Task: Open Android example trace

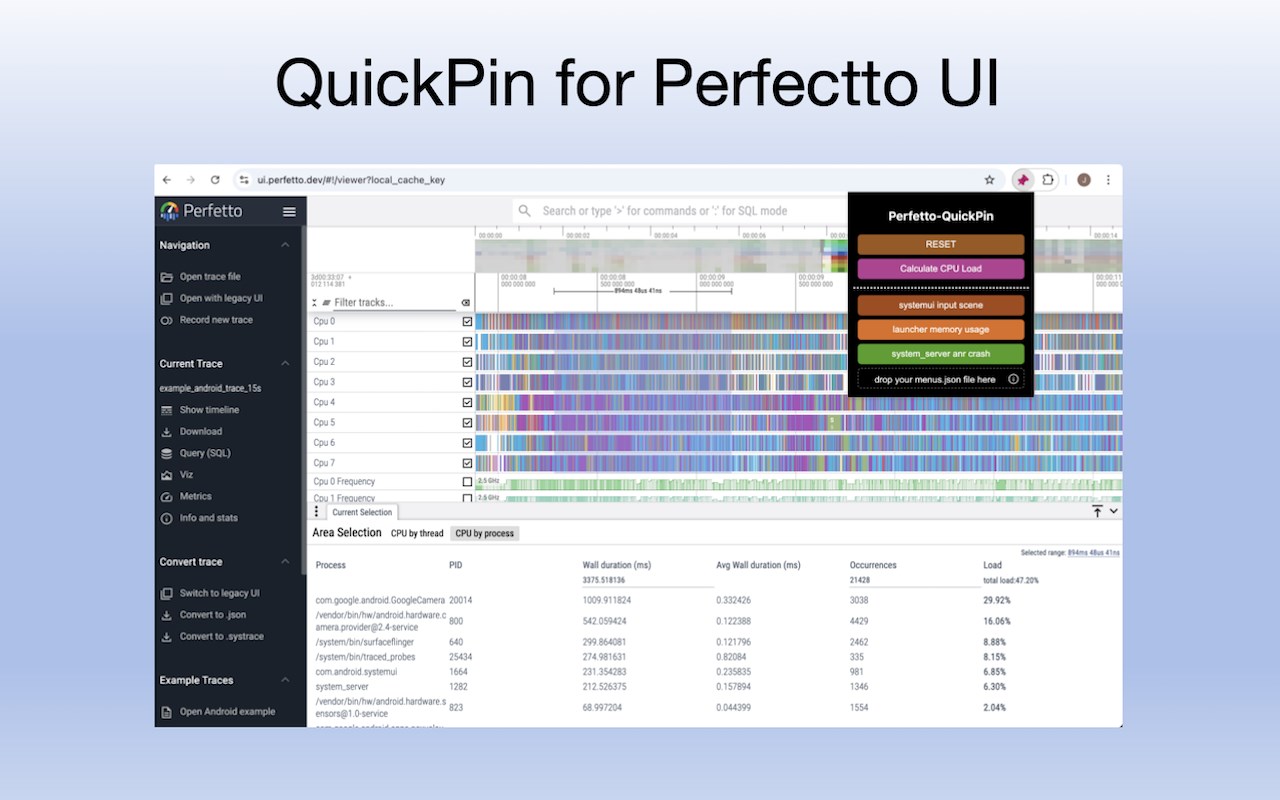Action: point(227,712)
